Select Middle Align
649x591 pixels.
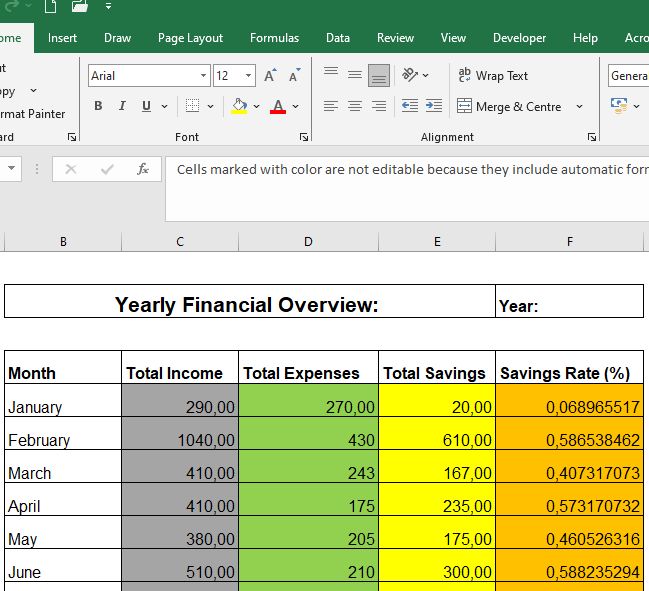click(355, 75)
